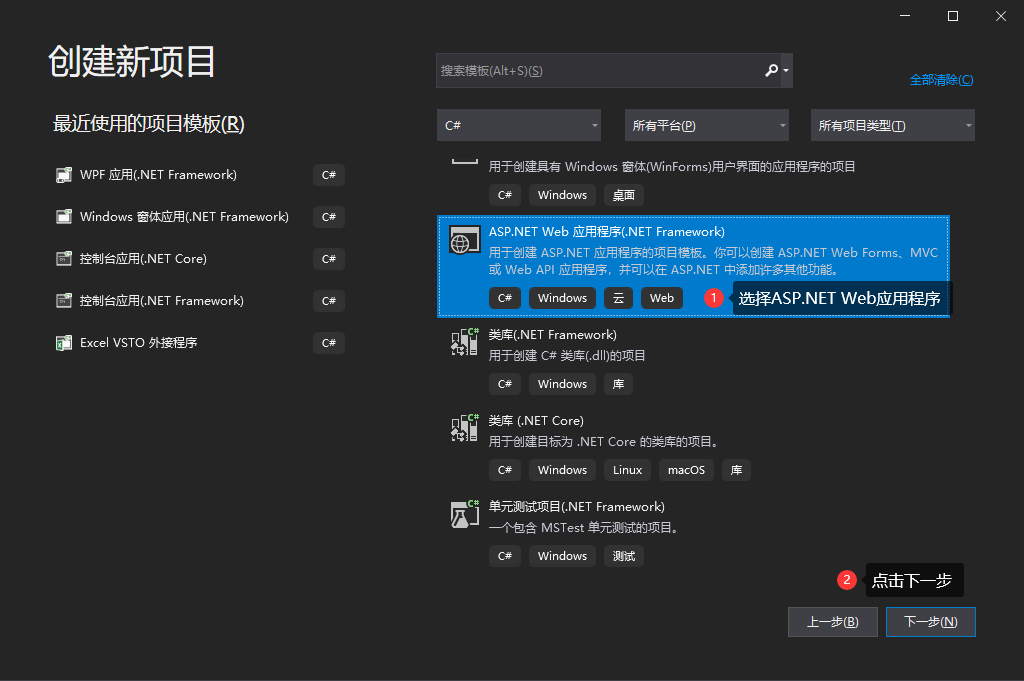Click the 下一步(N) button

931,622
